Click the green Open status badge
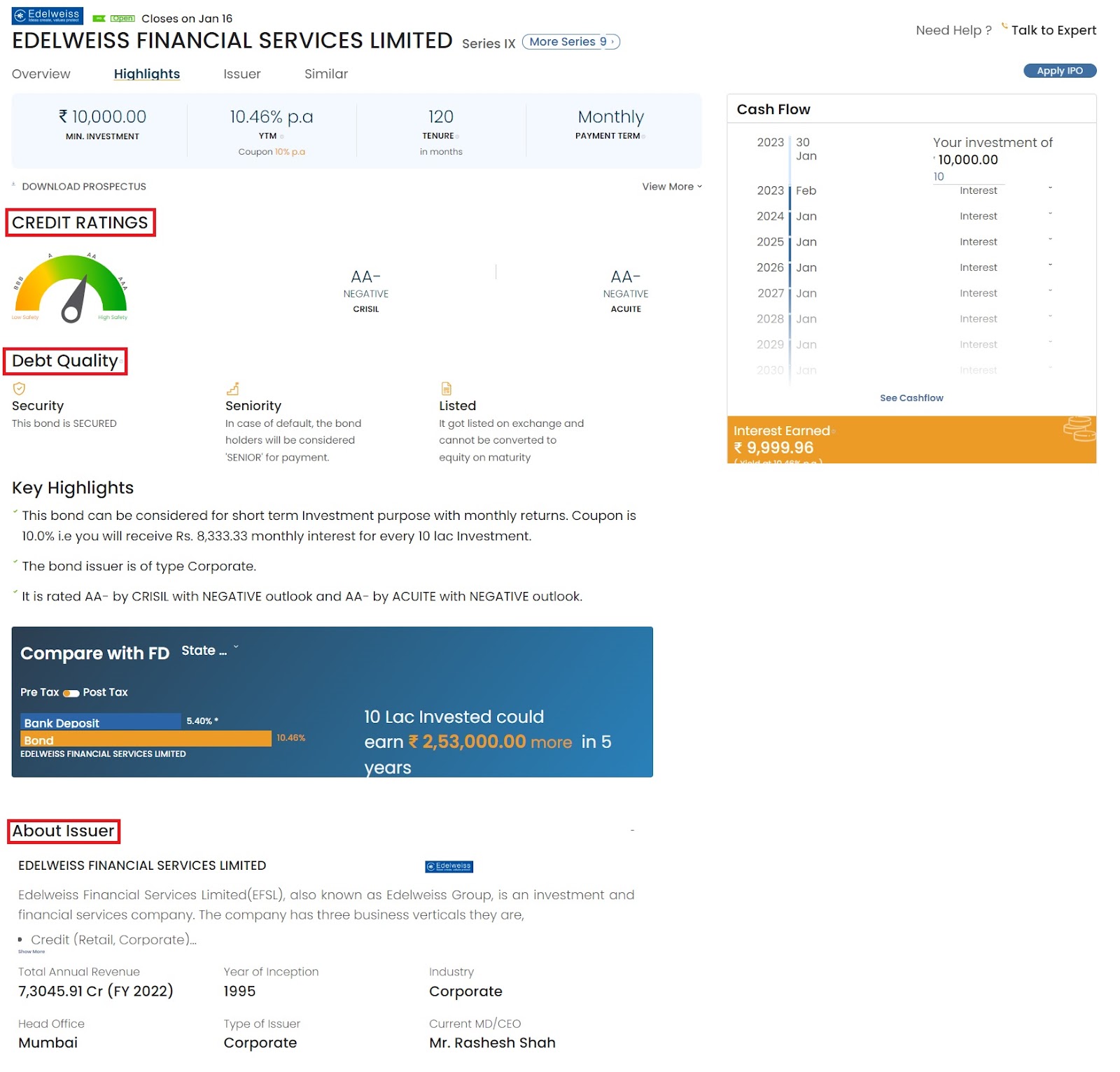This screenshot has height=1072, width=1120. coord(122,19)
